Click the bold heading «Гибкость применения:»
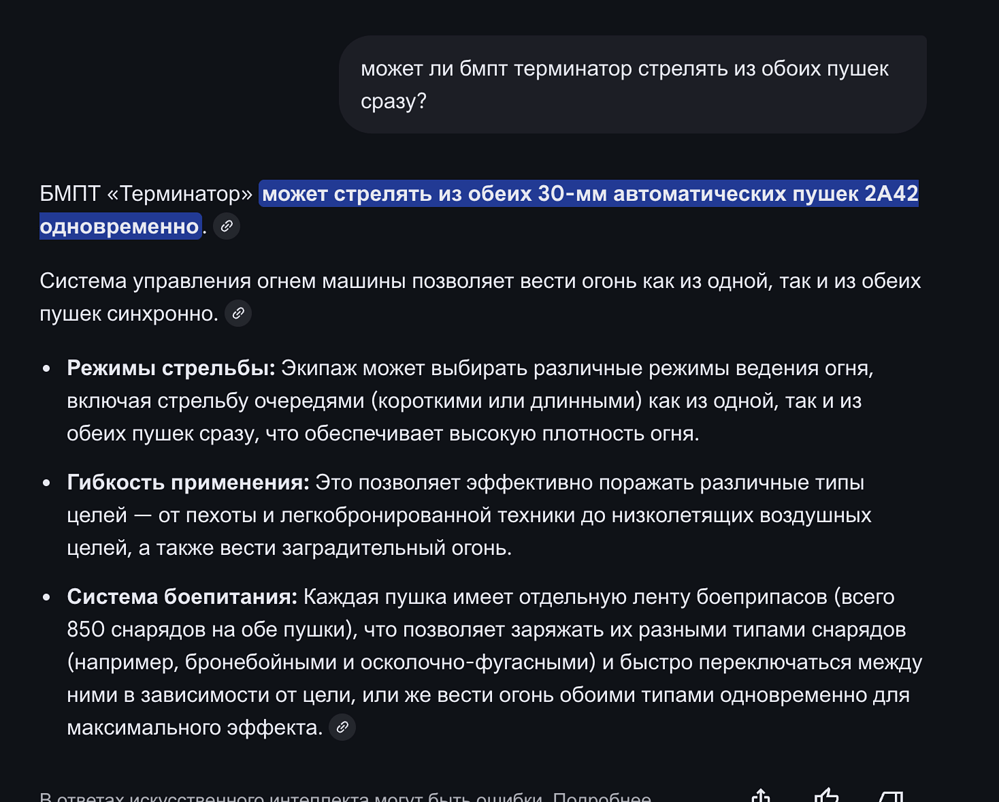This screenshot has width=999, height=802. pyautogui.click(x=188, y=483)
